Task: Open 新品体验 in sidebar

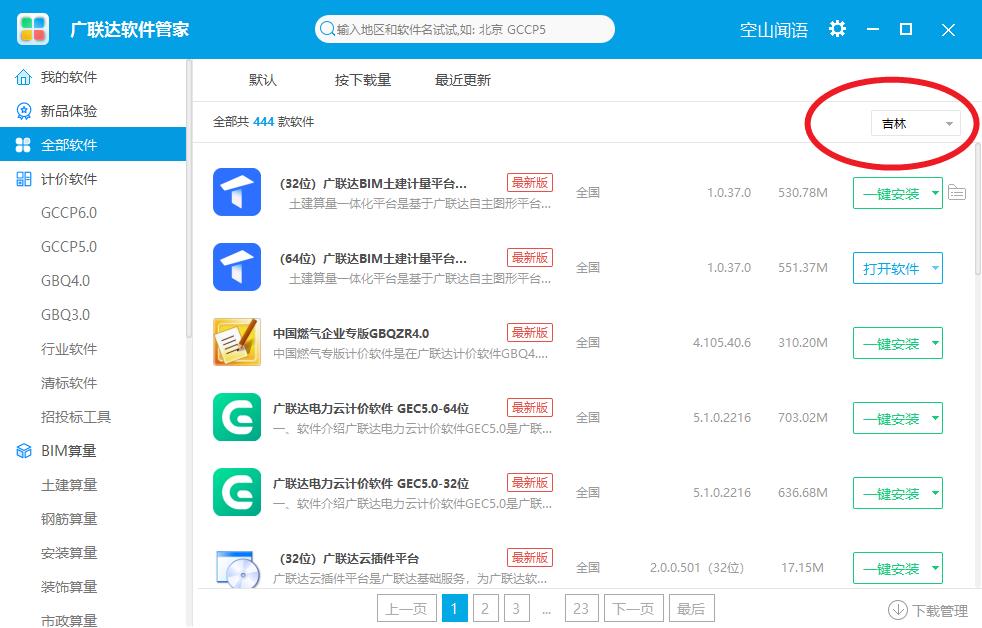Action: pyautogui.click(x=93, y=111)
